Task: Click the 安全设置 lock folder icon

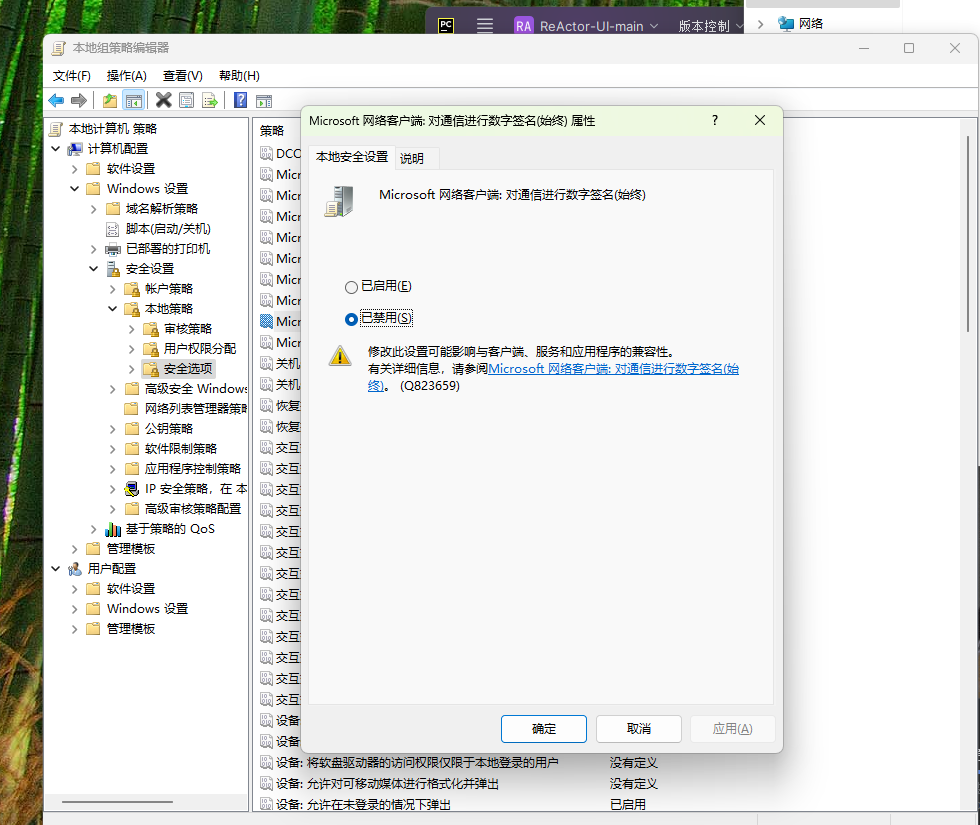Action: click(x=113, y=269)
